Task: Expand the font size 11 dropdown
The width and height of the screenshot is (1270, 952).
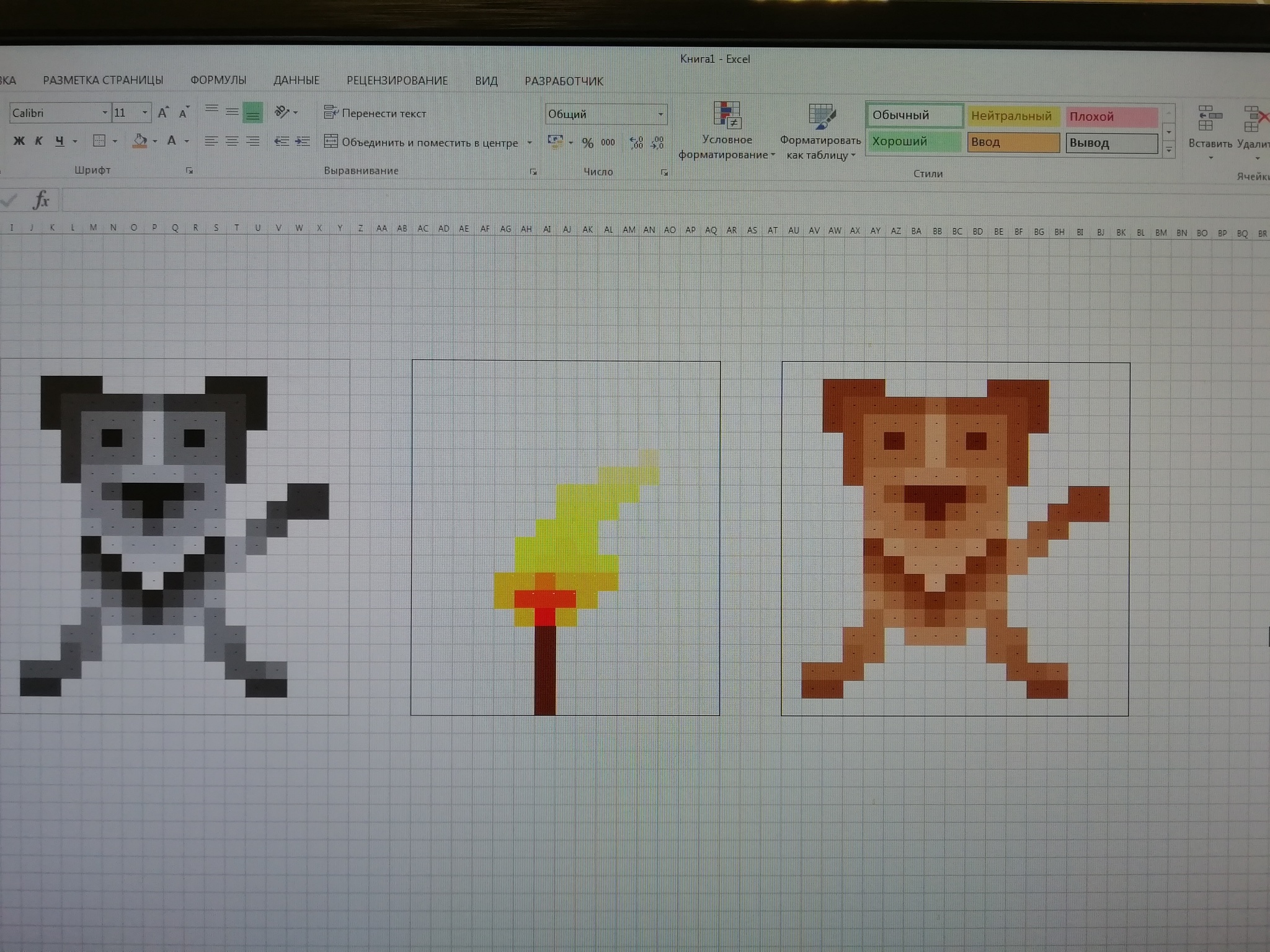Action: [144, 113]
